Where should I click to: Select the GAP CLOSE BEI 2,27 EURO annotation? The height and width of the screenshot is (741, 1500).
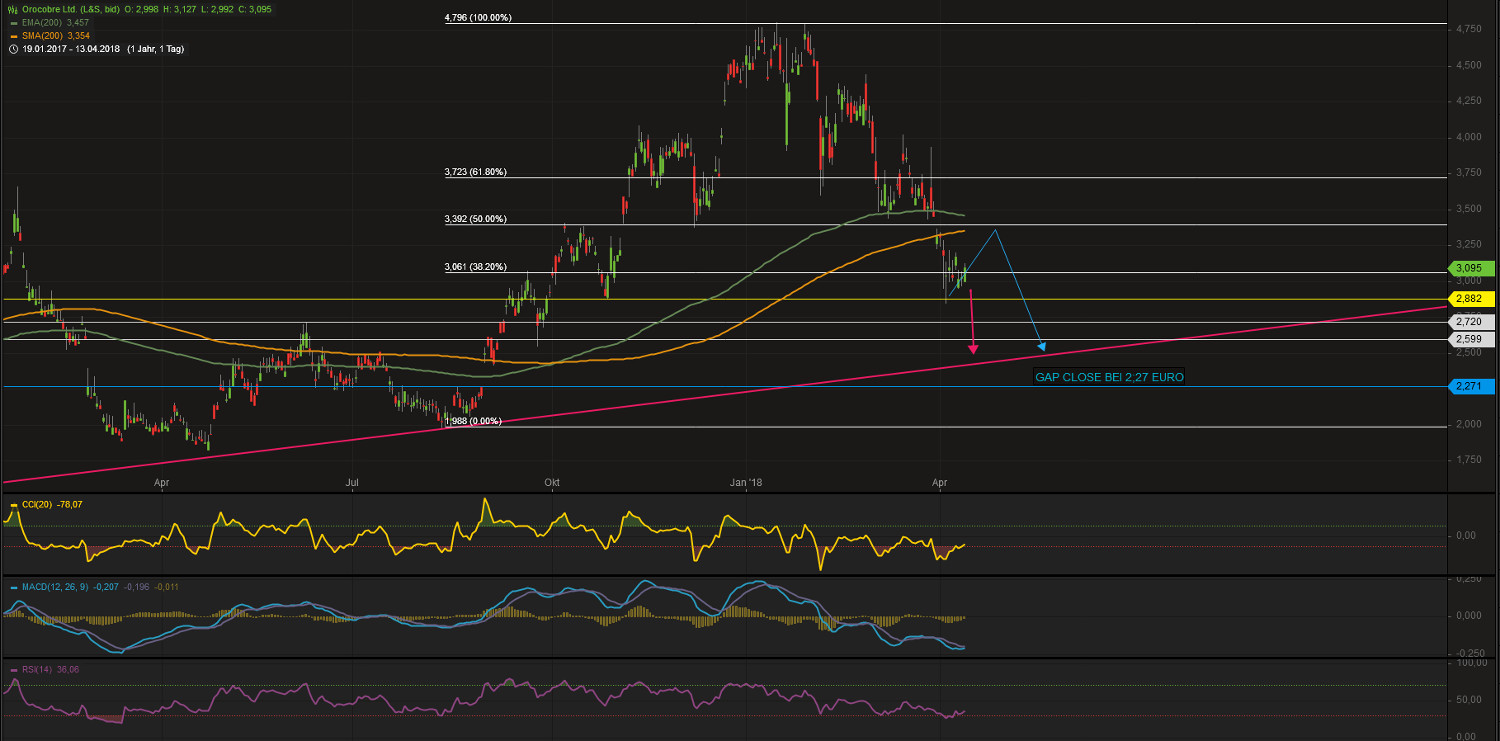click(x=1110, y=378)
